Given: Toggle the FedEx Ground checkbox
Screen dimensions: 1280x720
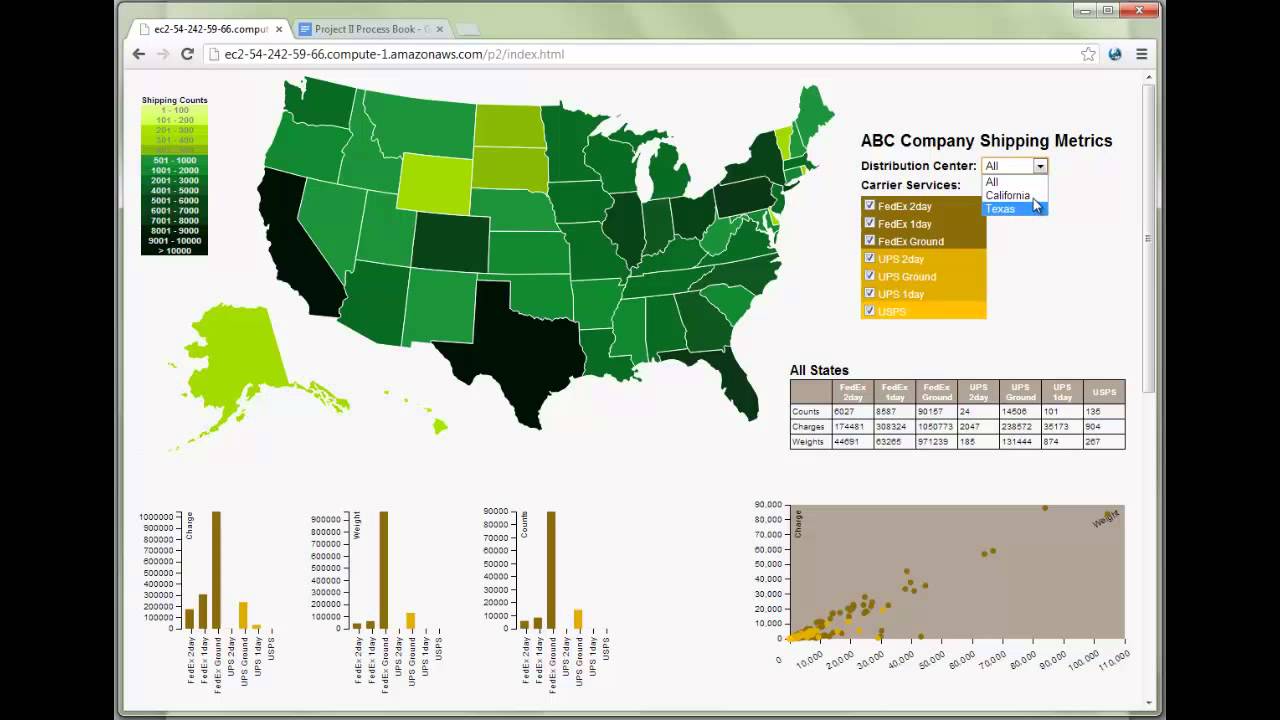Looking at the screenshot, I should [870, 240].
